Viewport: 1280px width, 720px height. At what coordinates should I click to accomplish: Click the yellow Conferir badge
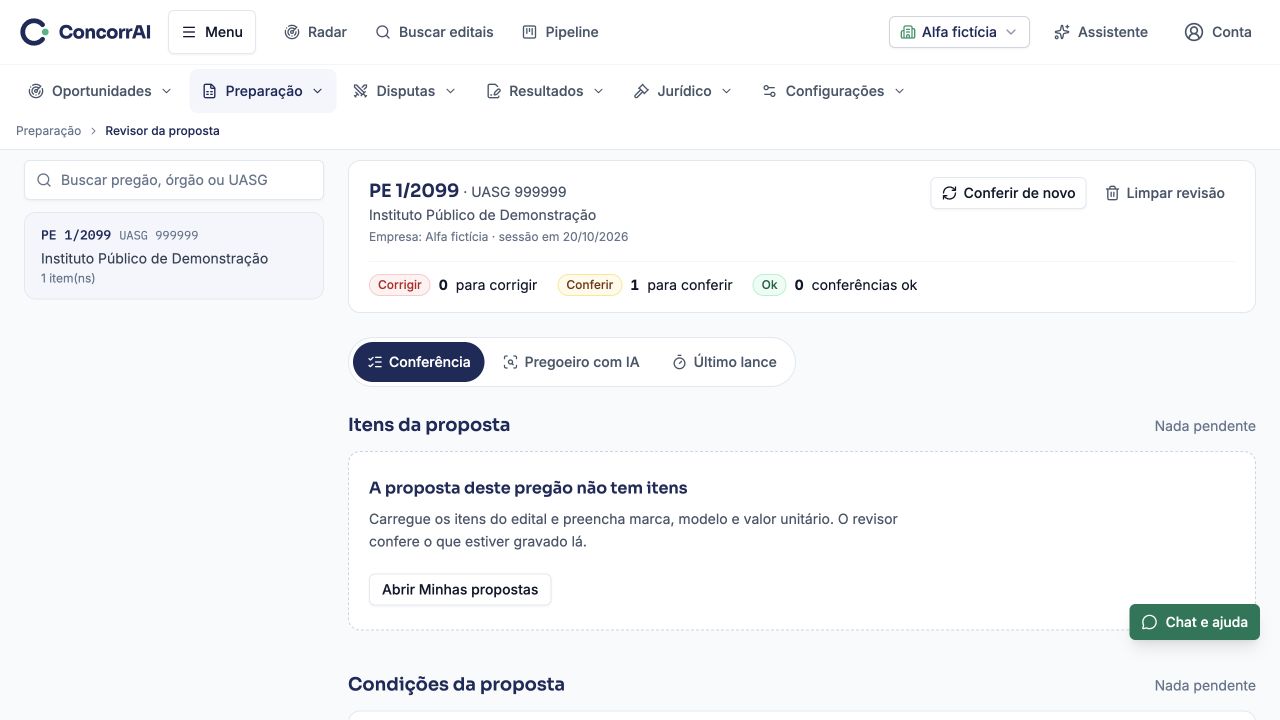pyautogui.click(x=590, y=285)
